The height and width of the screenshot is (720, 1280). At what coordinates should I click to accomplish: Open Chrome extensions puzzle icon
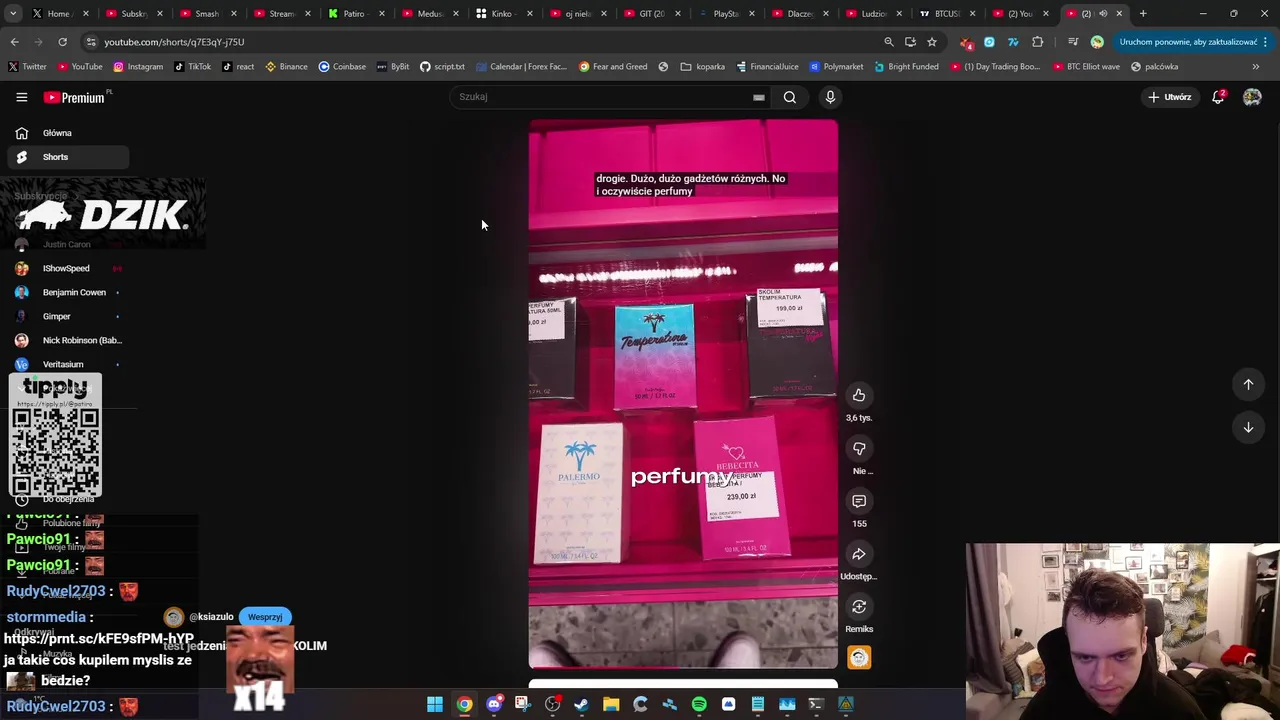point(1037,42)
